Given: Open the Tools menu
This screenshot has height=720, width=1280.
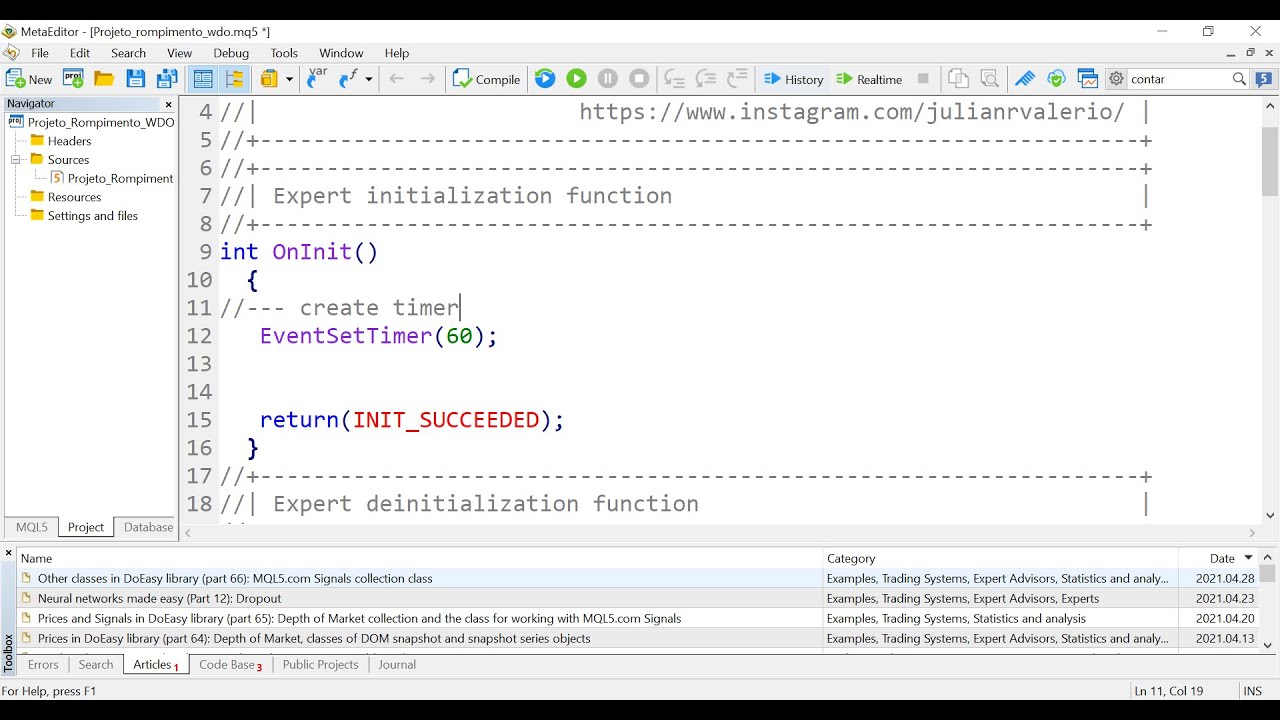Looking at the screenshot, I should [284, 53].
